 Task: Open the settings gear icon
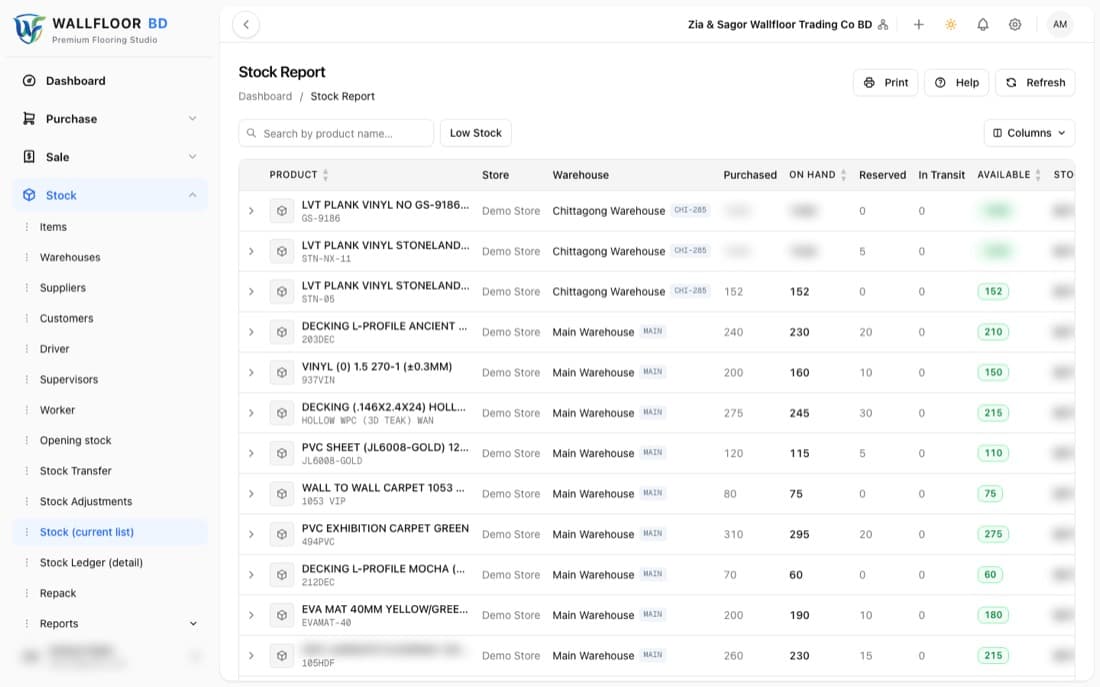(x=1015, y=25)
